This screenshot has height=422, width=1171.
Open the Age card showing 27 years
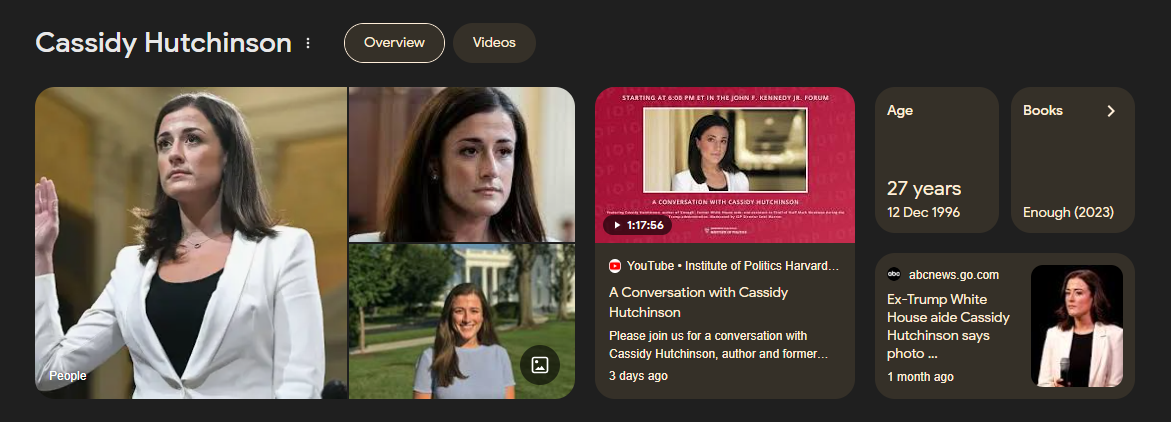[x=937, y=160]
